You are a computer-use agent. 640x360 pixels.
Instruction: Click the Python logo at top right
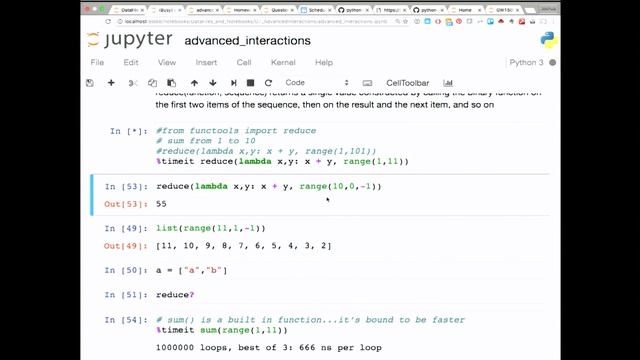point(549,40)
